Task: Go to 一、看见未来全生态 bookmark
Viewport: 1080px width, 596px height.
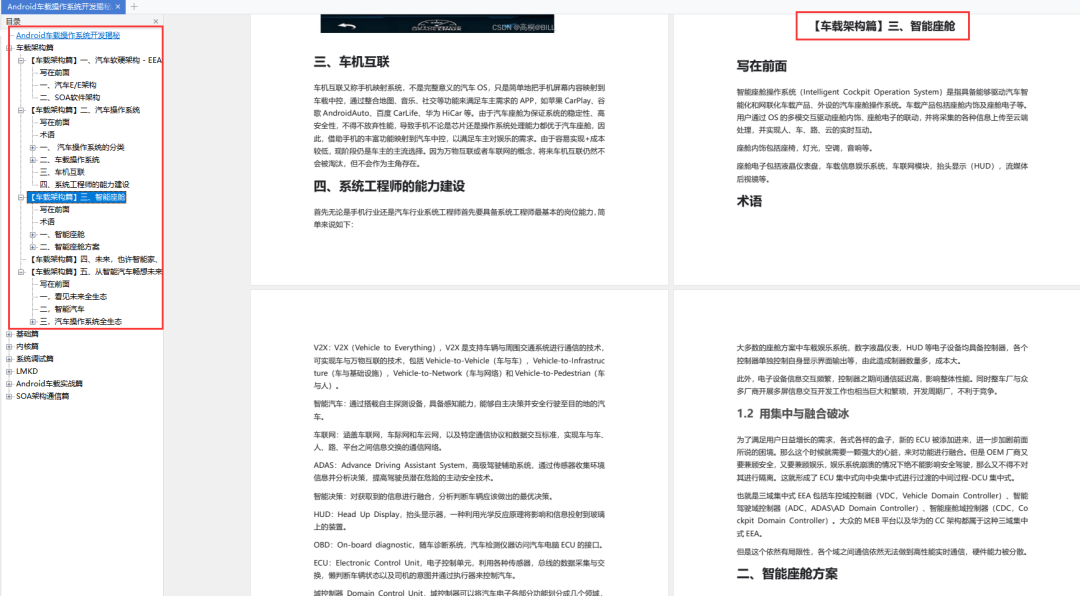Action: click(73, 296)
